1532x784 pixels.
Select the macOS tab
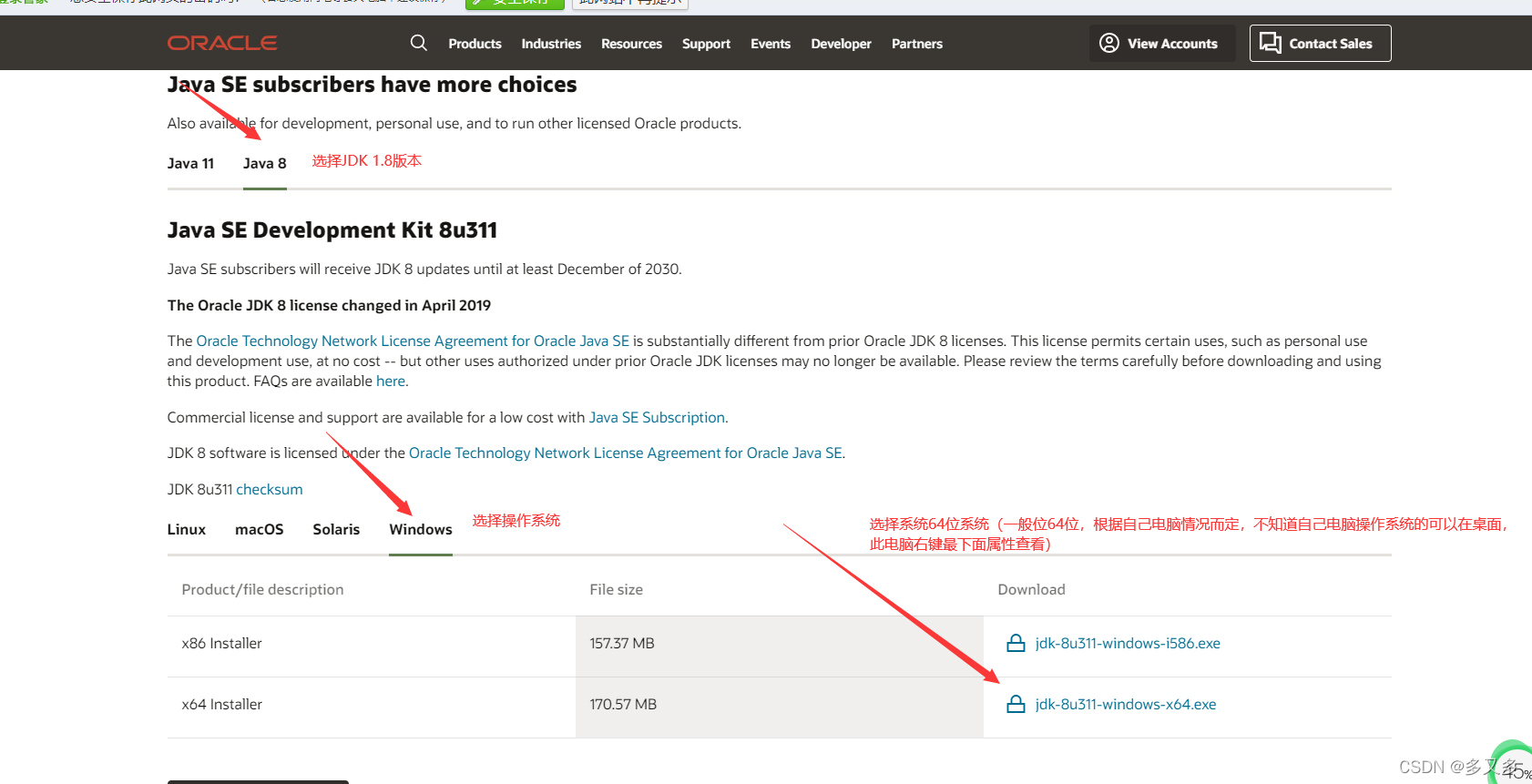[260, 530]
